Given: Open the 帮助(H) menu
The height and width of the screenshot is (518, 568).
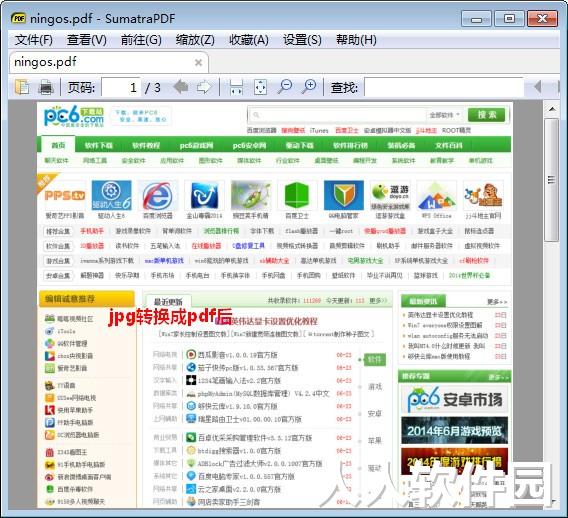Looking at the screenshot, I should tap(356, 40).
